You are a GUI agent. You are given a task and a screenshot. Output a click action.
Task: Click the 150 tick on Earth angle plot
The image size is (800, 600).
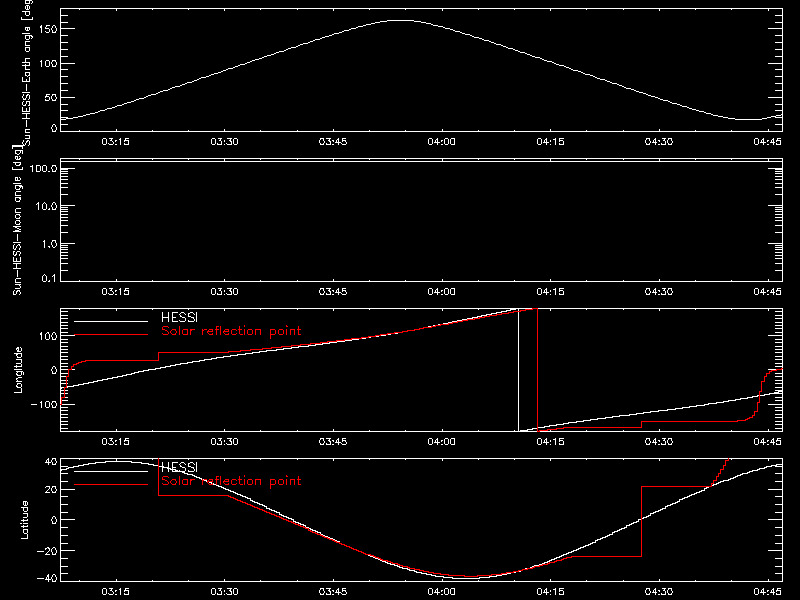(x=47, y=29)
